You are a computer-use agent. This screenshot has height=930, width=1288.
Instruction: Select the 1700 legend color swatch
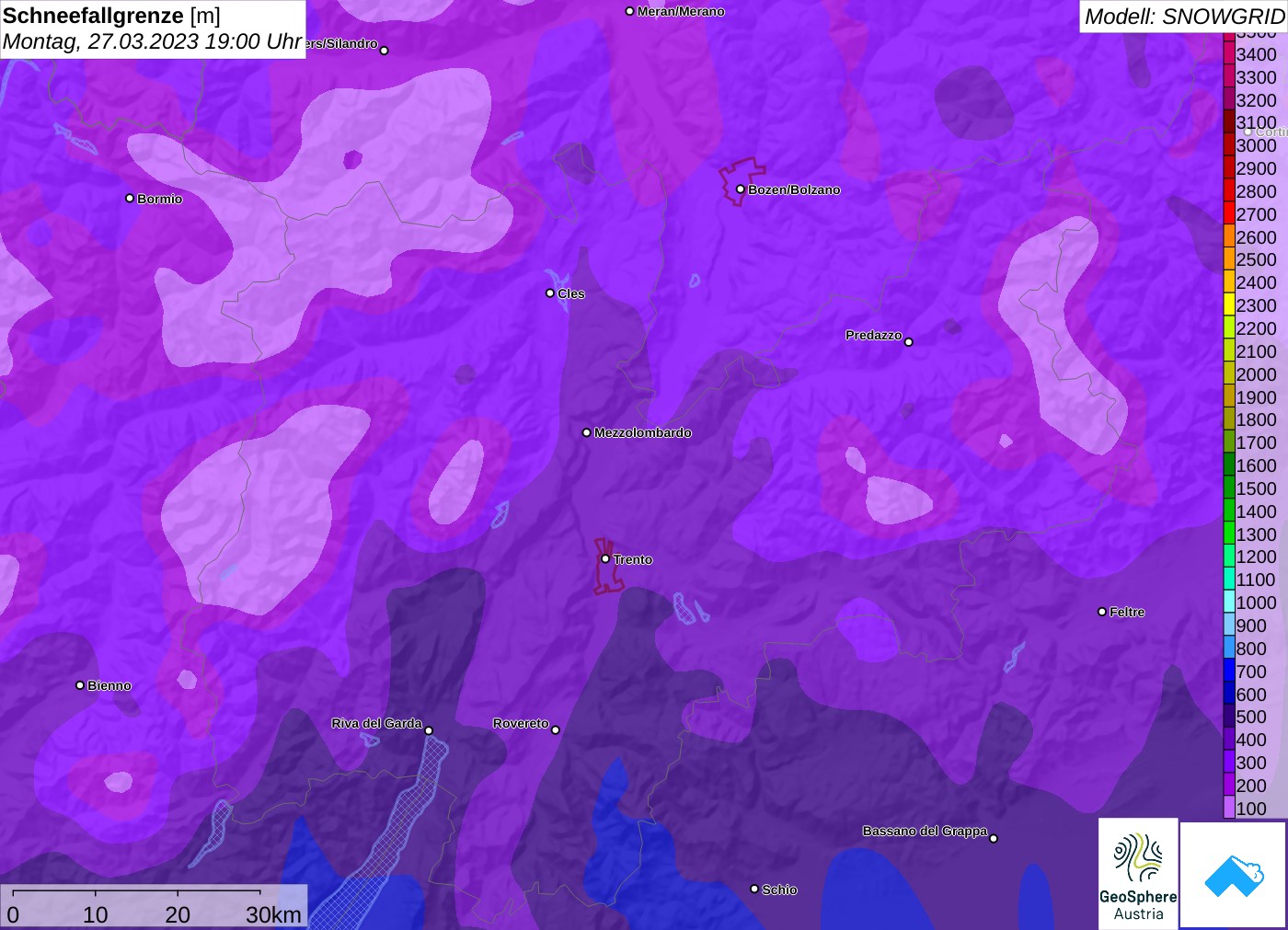click(1229, 442)
